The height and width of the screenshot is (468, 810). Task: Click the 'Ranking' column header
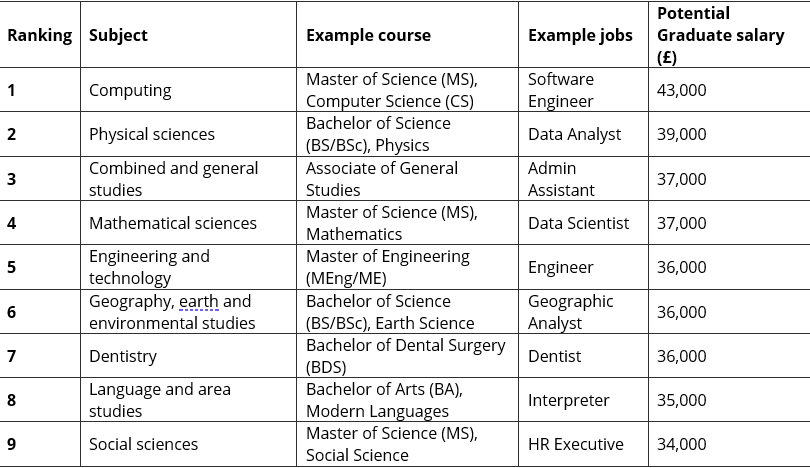click(40, 35)
